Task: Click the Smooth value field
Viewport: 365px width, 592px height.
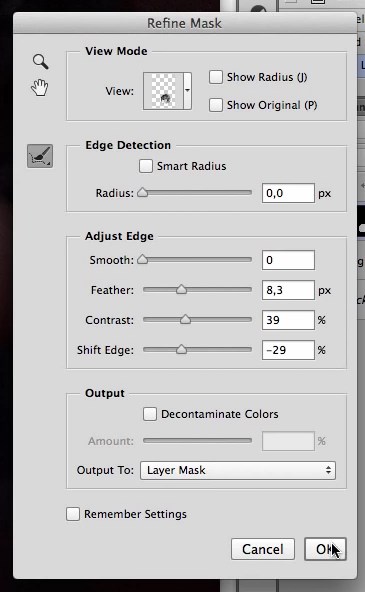Action: pos(288,260)
